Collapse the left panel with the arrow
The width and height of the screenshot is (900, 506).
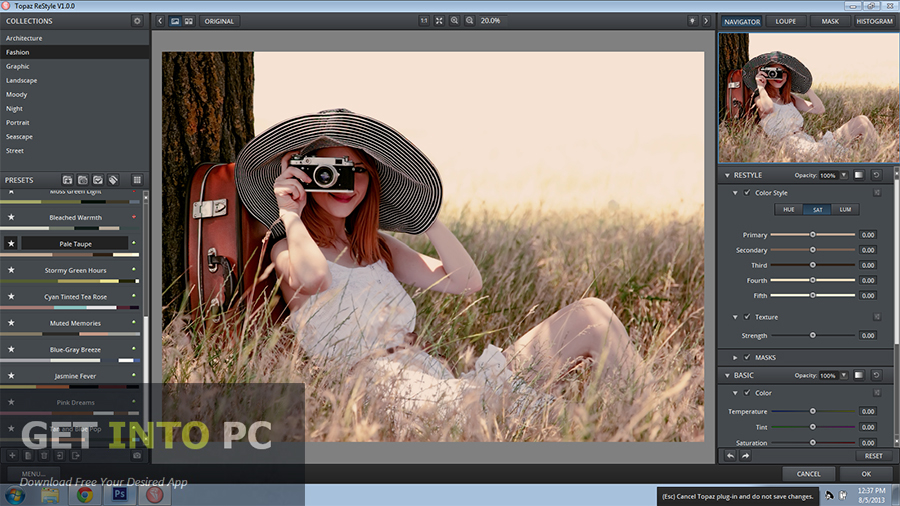click(x=160, y=21)
